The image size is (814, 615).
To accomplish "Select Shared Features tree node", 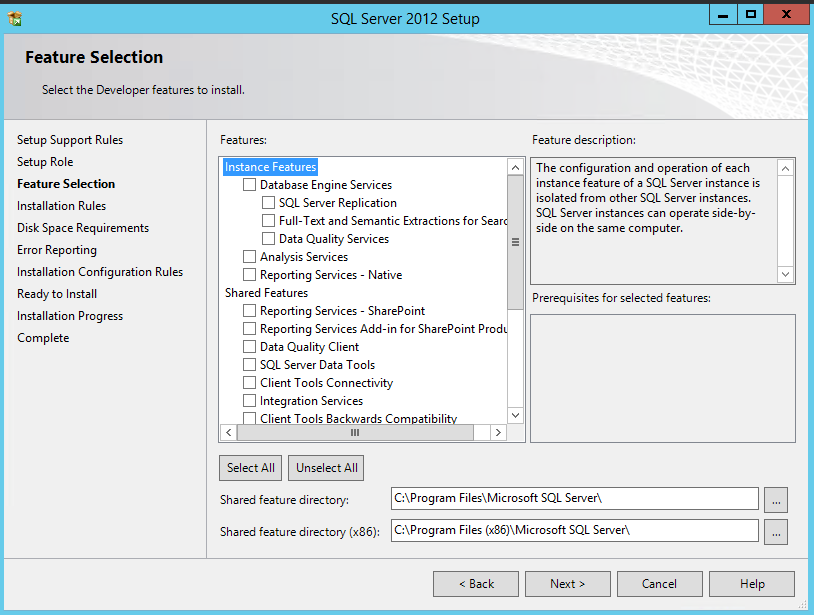I will coord(266,293).
